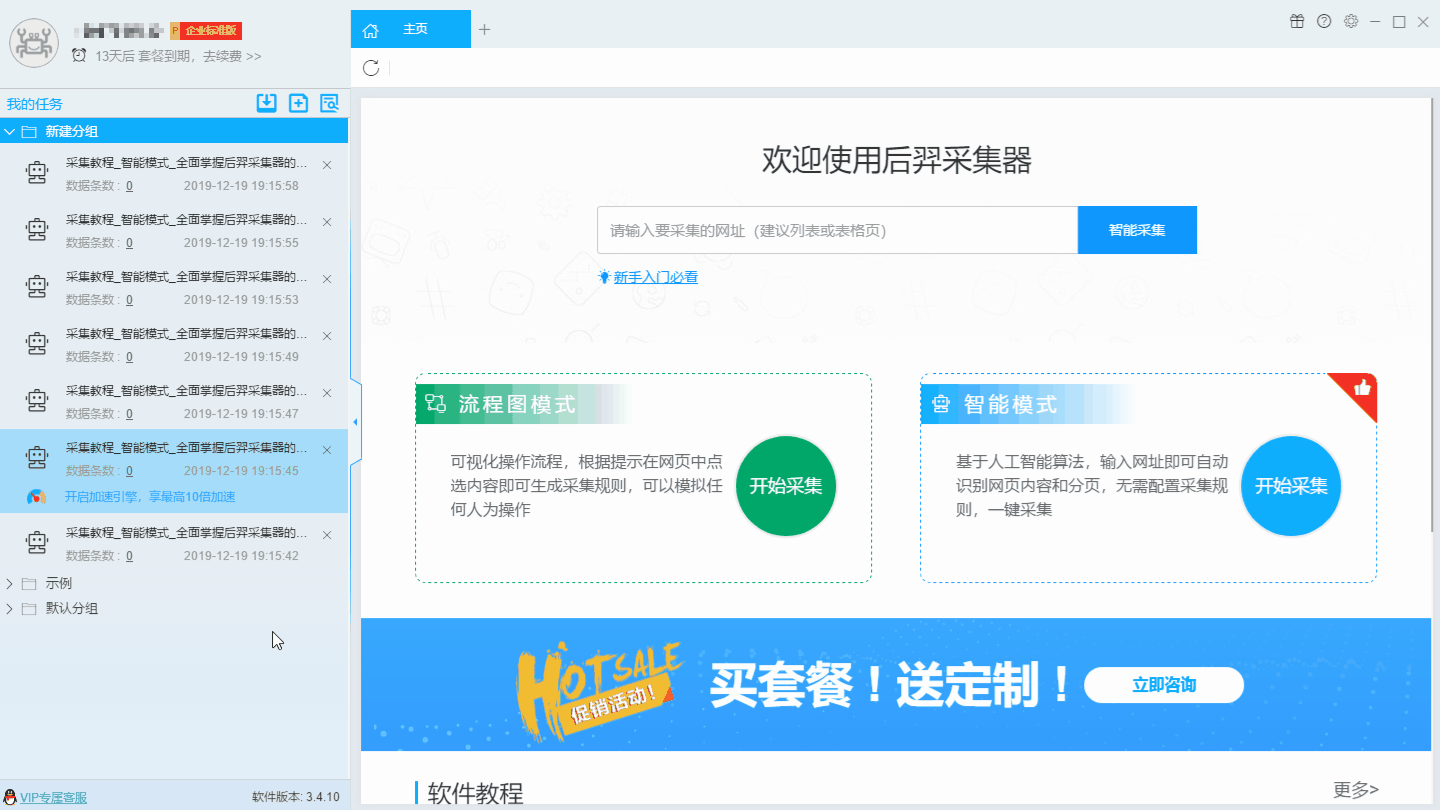
Task: Delete task dated 2019-12-19 19:15:58
Action: 327,165
